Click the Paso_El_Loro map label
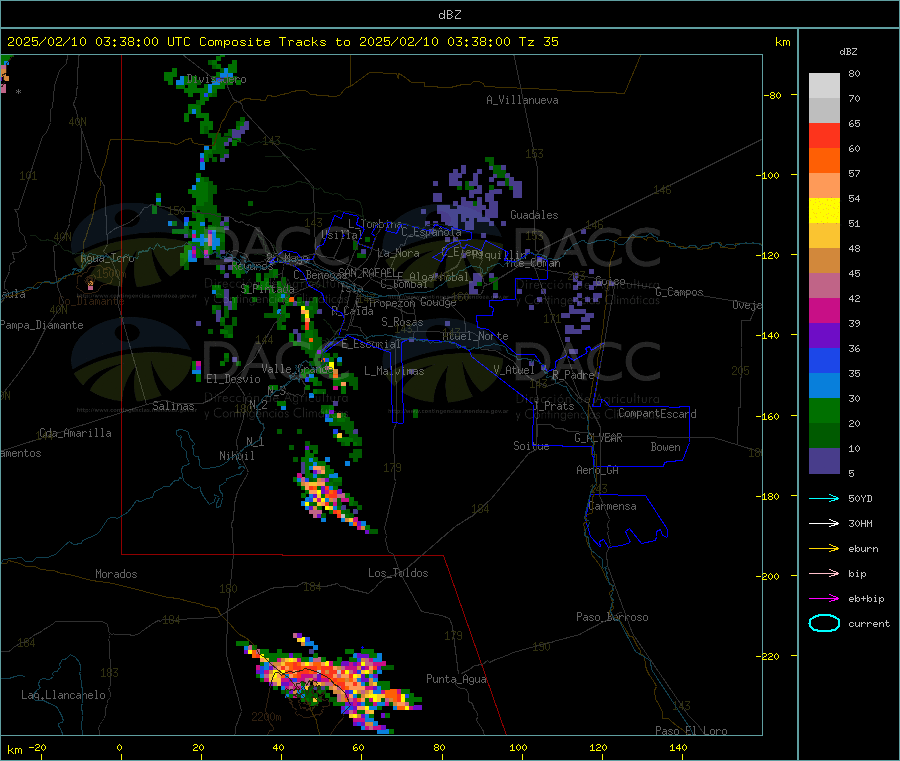900x761 pixels. pyautogui.click(x=691, y=731)
